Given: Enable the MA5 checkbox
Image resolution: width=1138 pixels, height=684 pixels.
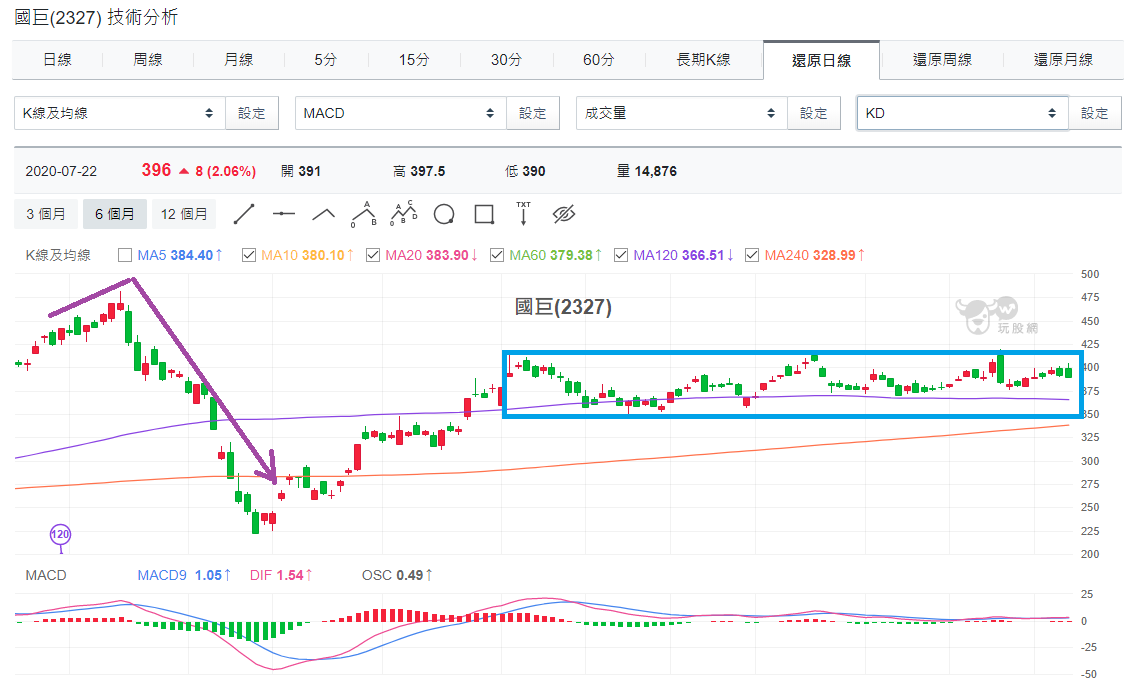Looking at the screenshot, I should point(125,255).
